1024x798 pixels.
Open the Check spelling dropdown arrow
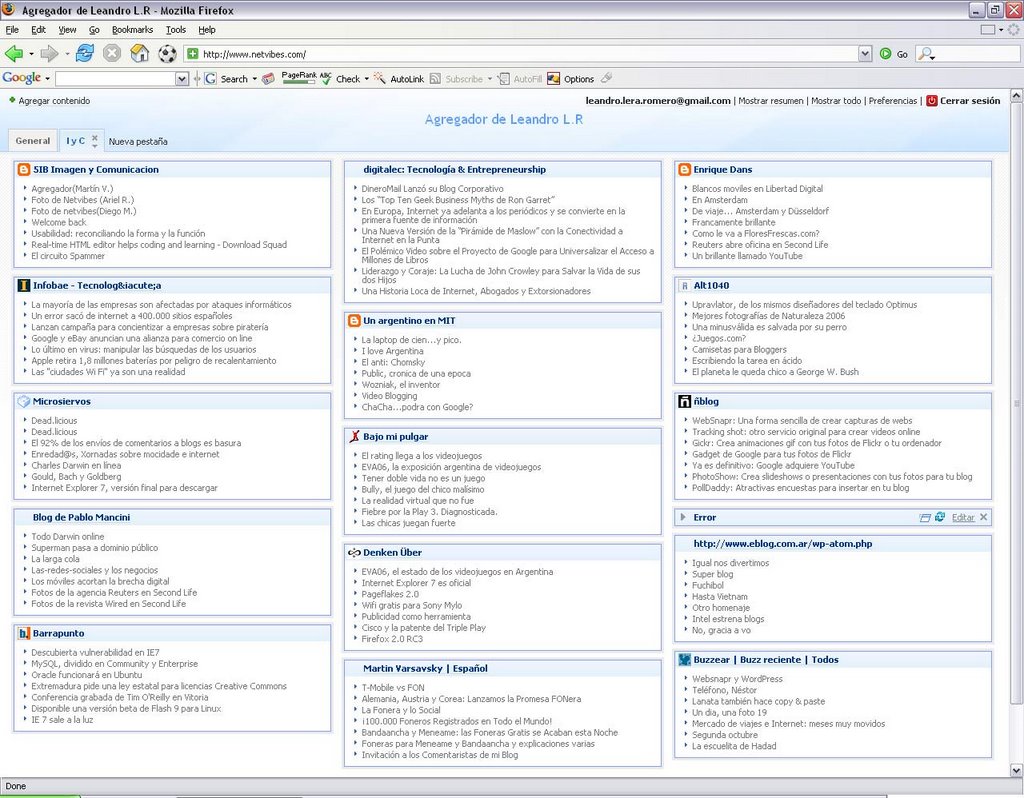[x=366, y=79]
